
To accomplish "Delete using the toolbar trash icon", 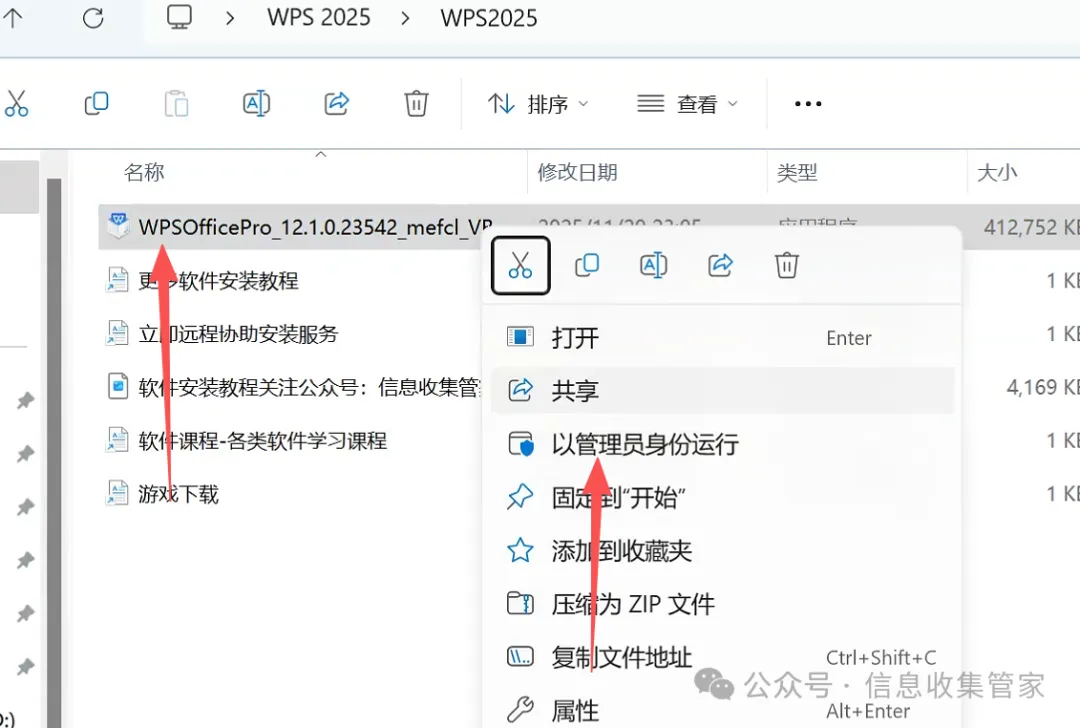I will 416,103.
